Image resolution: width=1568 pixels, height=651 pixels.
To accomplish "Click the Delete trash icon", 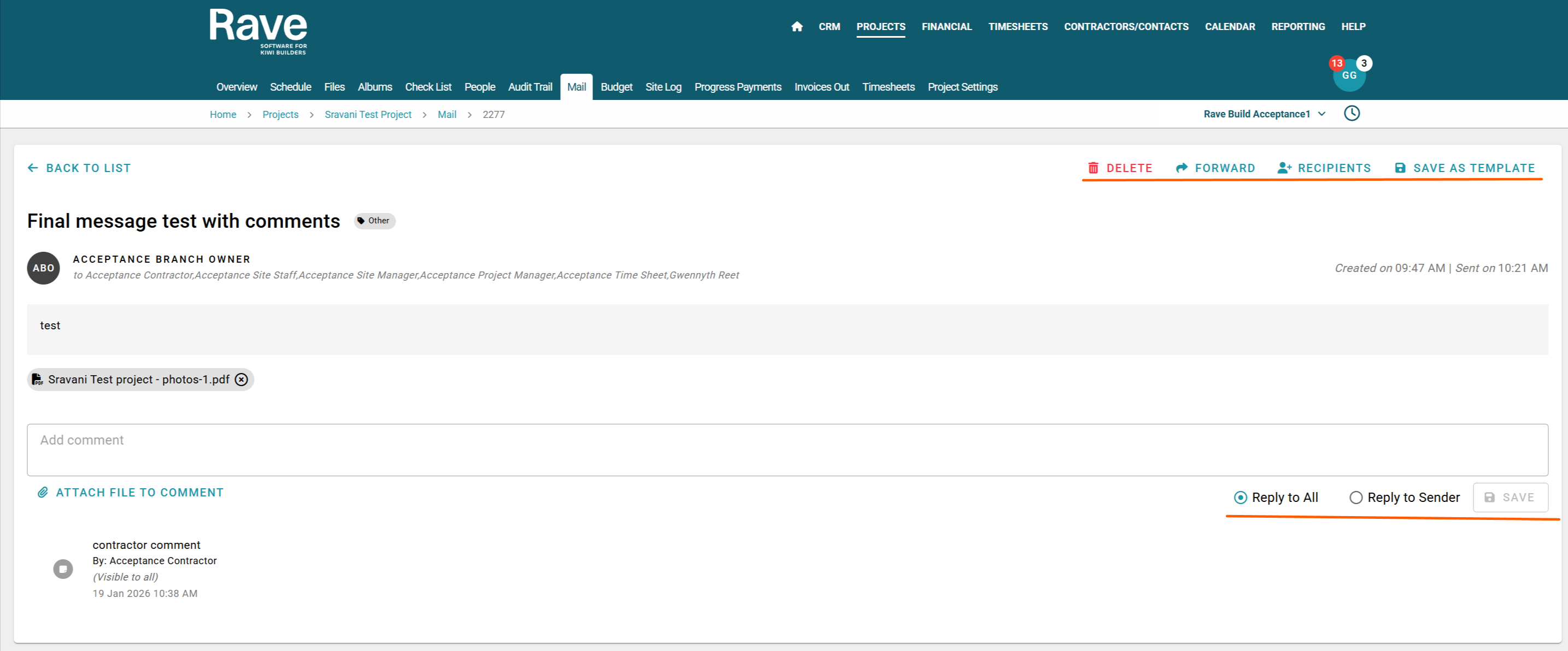I will [x=1093, y=168].
